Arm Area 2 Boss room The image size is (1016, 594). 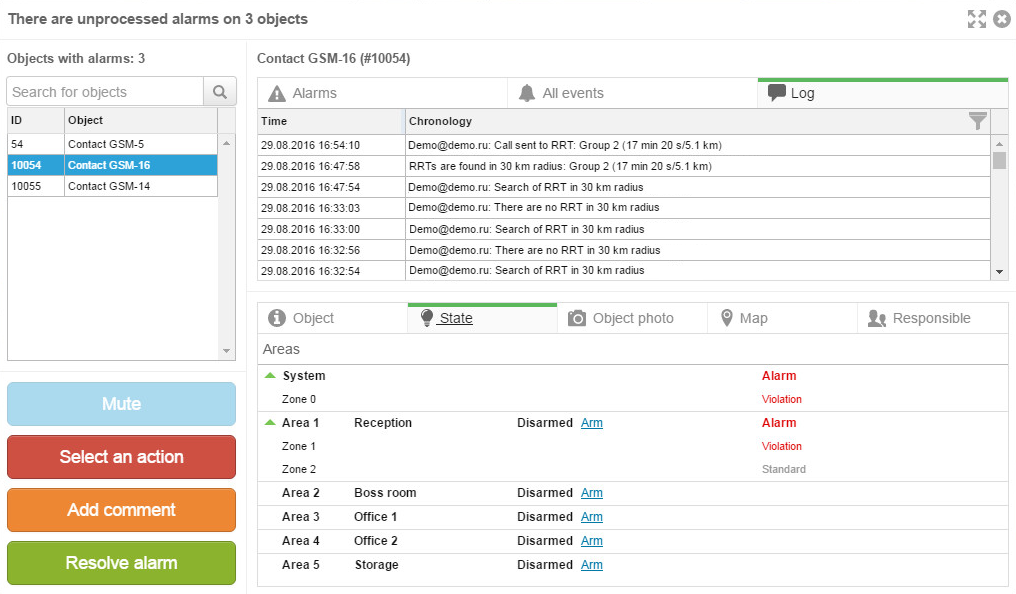[592, 493]
